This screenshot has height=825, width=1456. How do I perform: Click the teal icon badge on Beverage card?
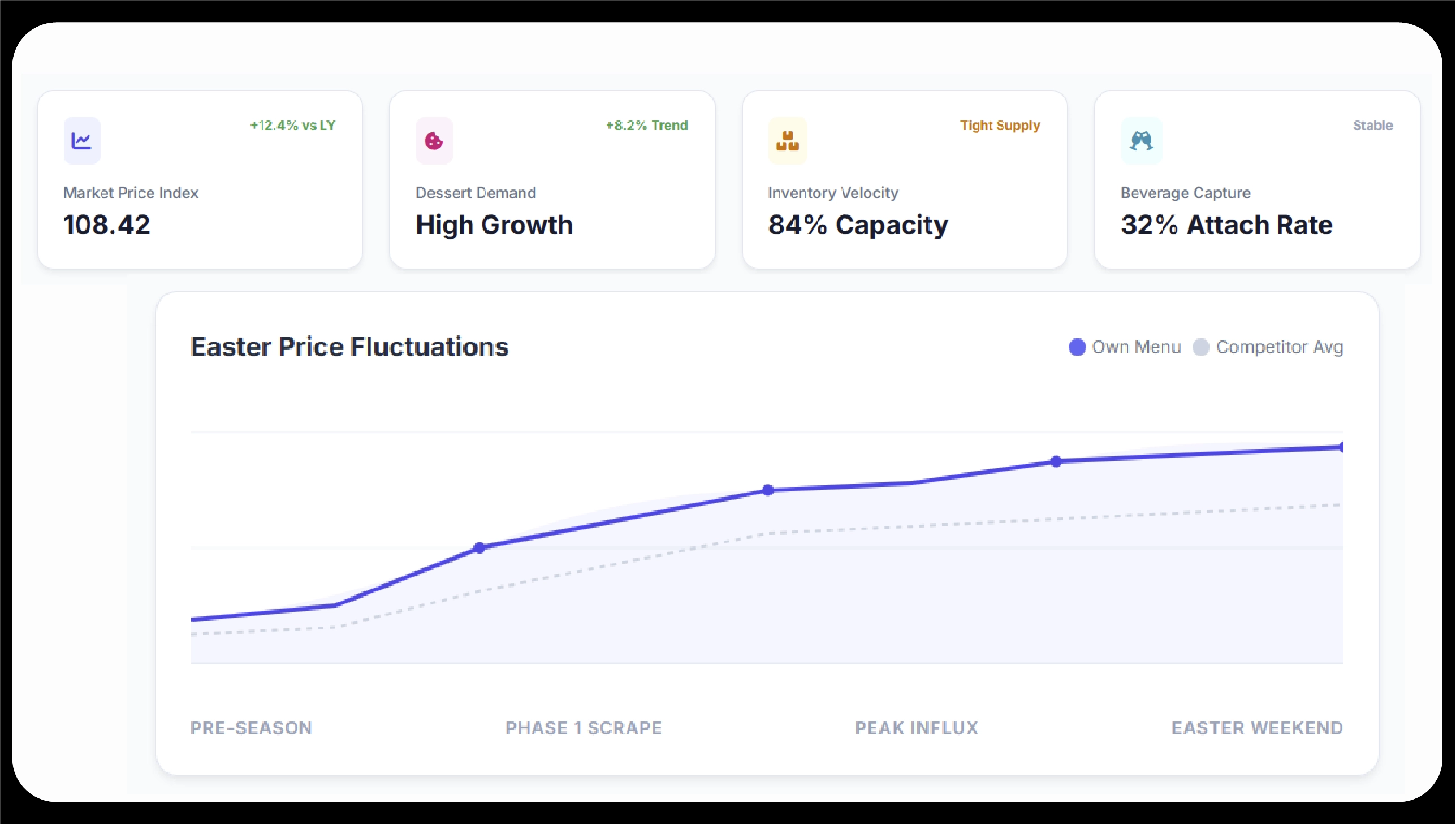(1142, 140)
